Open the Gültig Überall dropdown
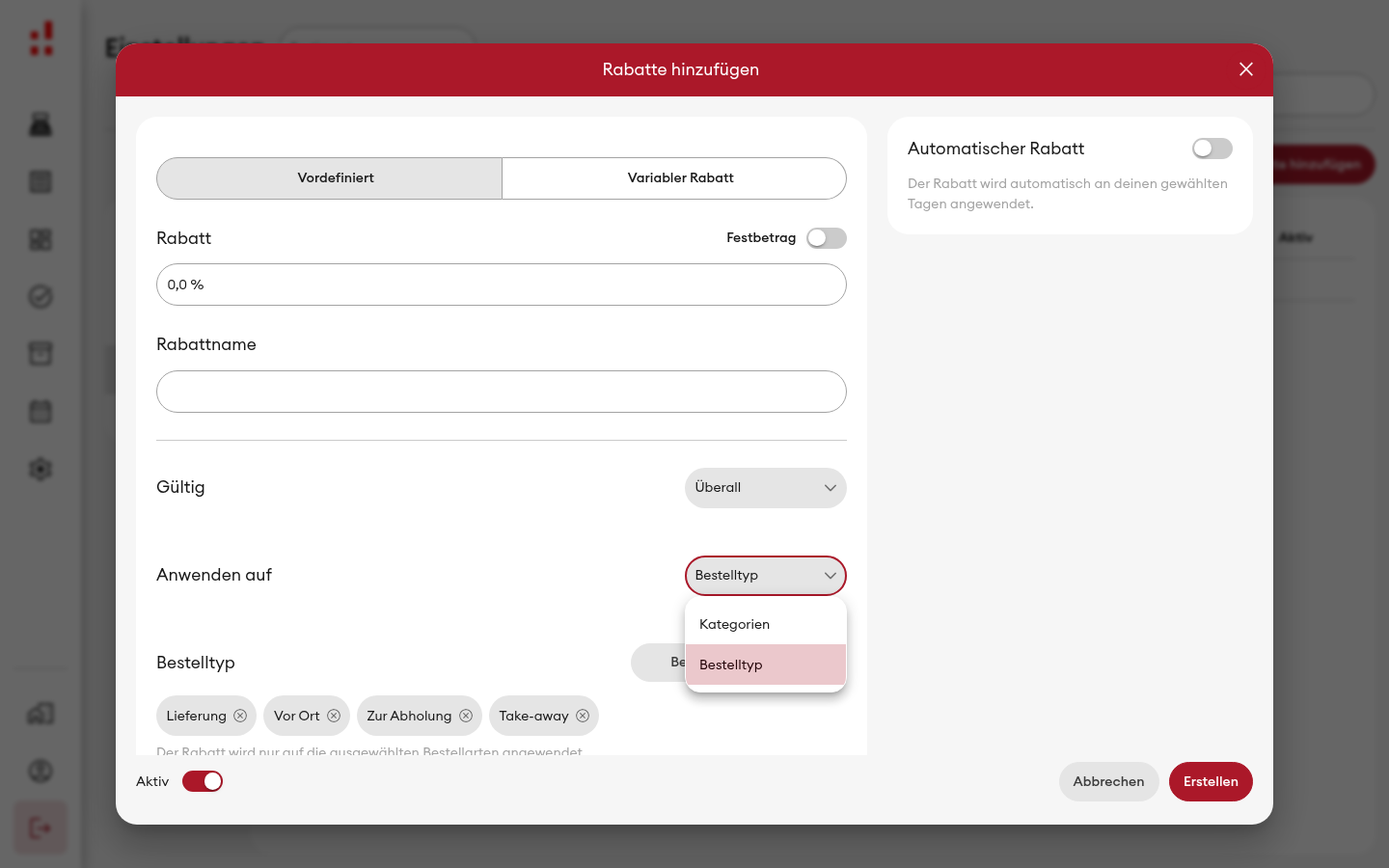Screen dimensions: 1389x868 click(766, 488)
